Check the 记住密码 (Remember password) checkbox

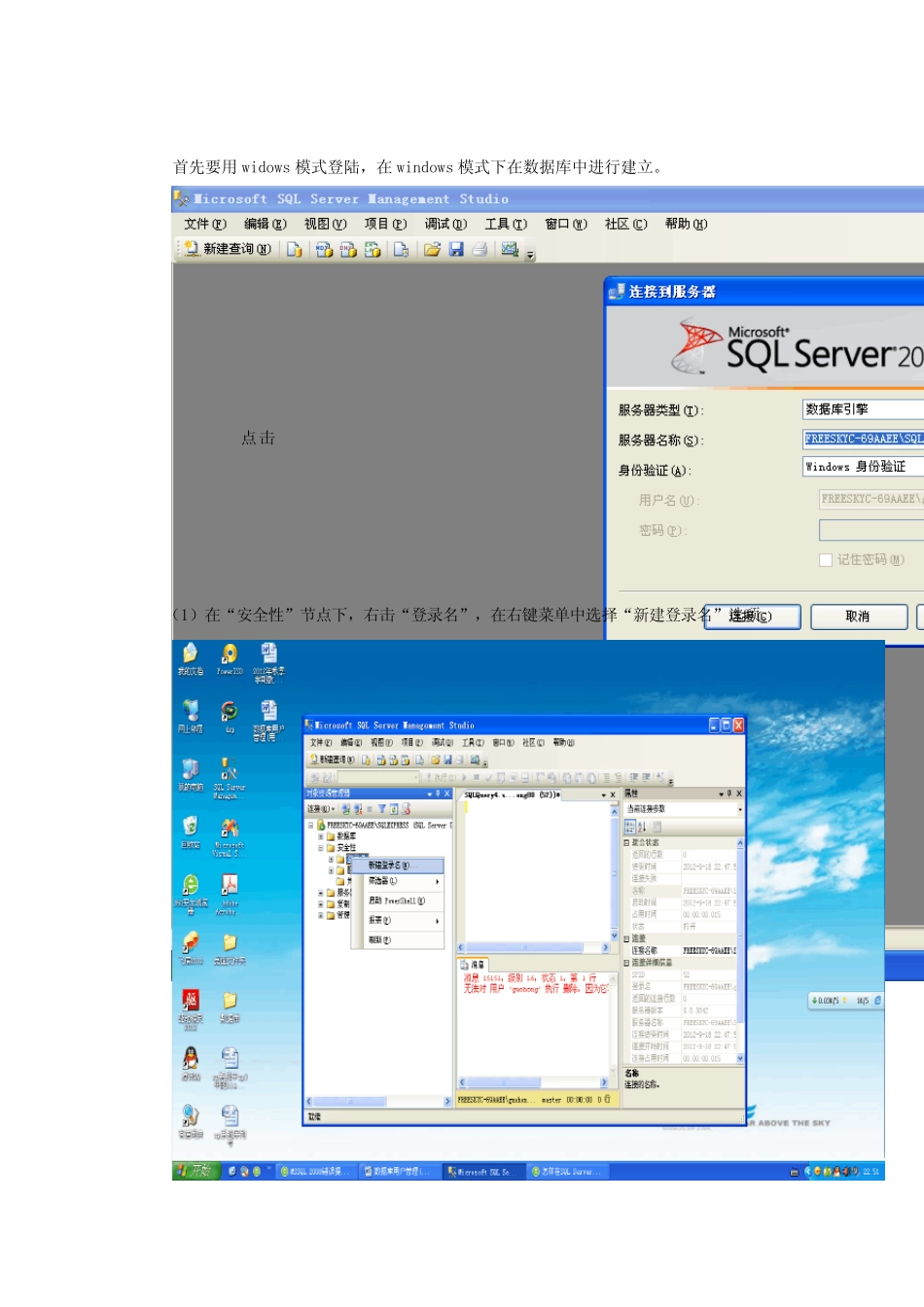click(826, 560)
